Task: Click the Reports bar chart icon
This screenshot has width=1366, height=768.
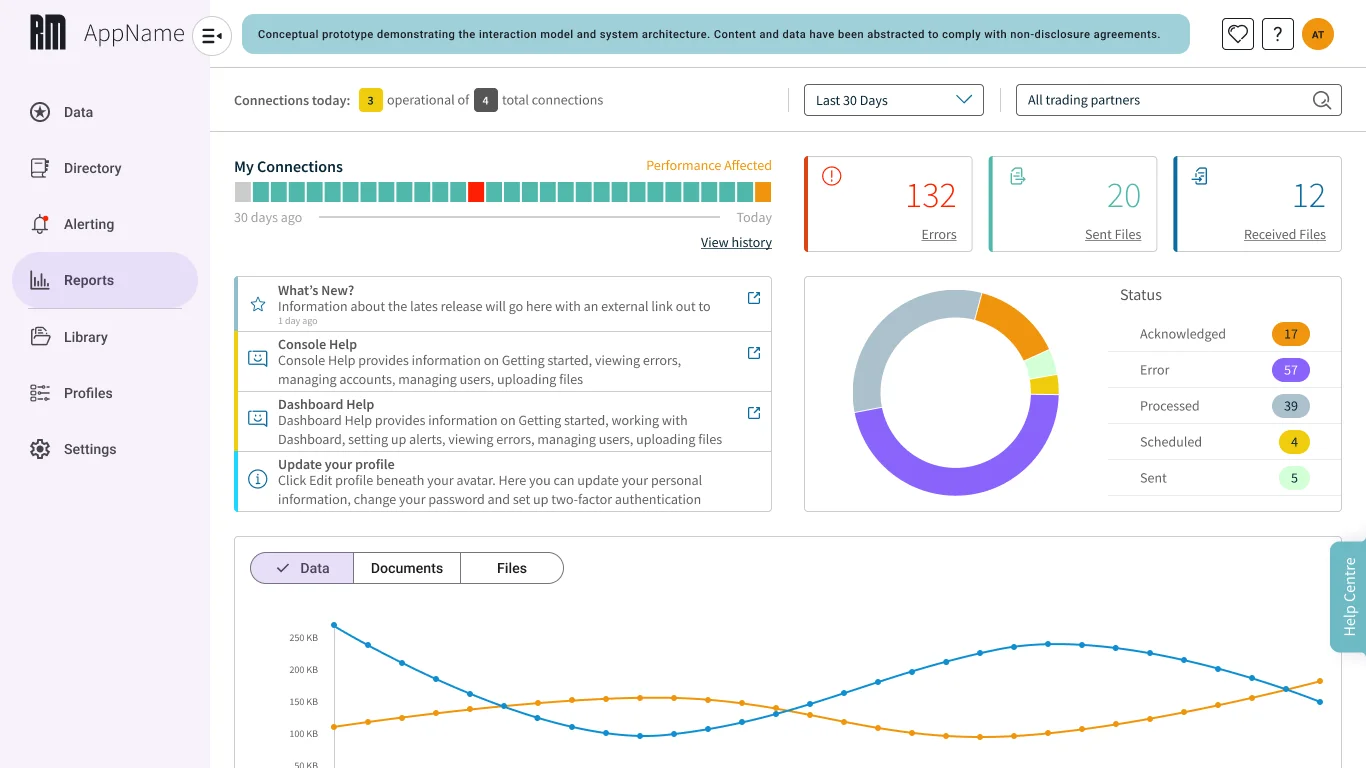Action: (40, 280)
